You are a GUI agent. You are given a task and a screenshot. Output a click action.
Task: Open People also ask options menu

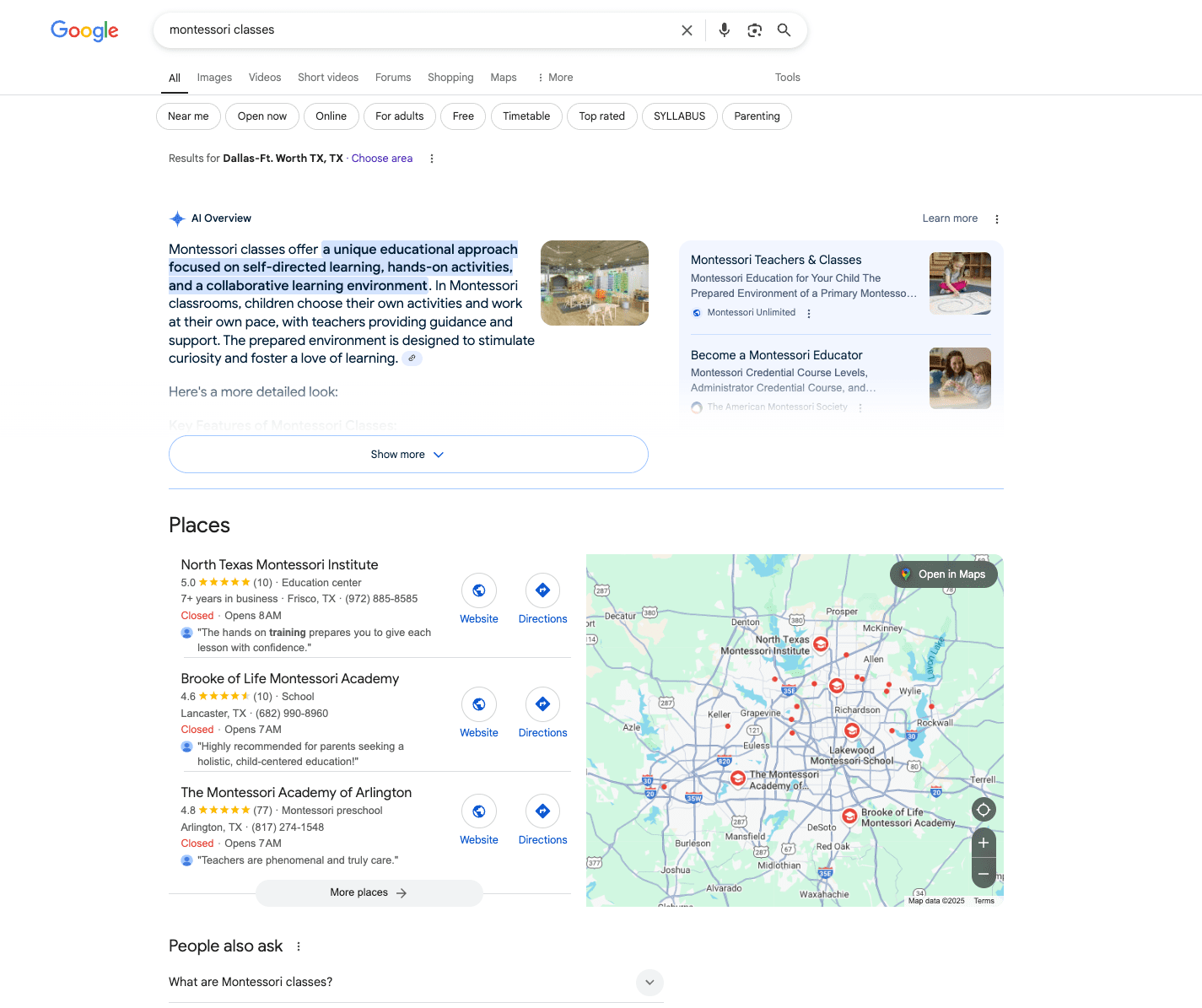299,946
